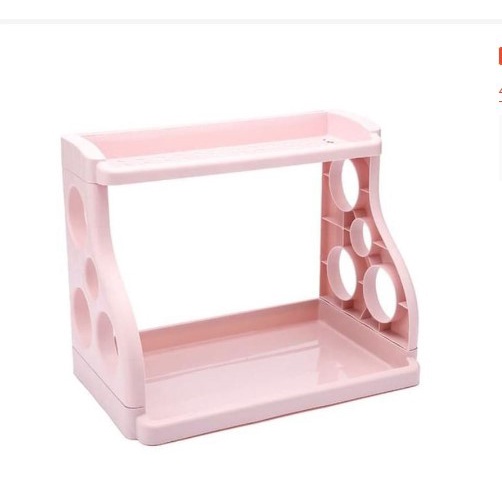502x502 pixels.
Task: Click the middle oval hole on left panel
Action: (x=91, y=277)
